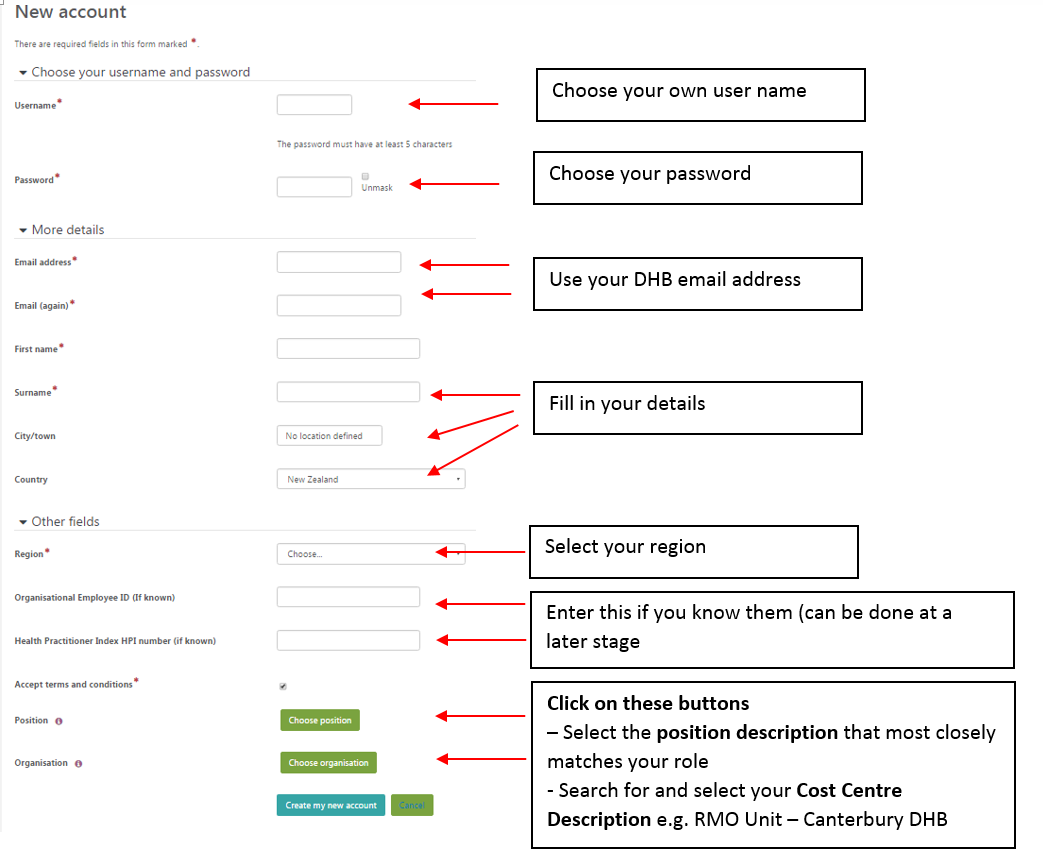This screenshot has height=855, width=1043.
Task: Submit with 'Create my new account' button
Action: [x=330, y=806]
